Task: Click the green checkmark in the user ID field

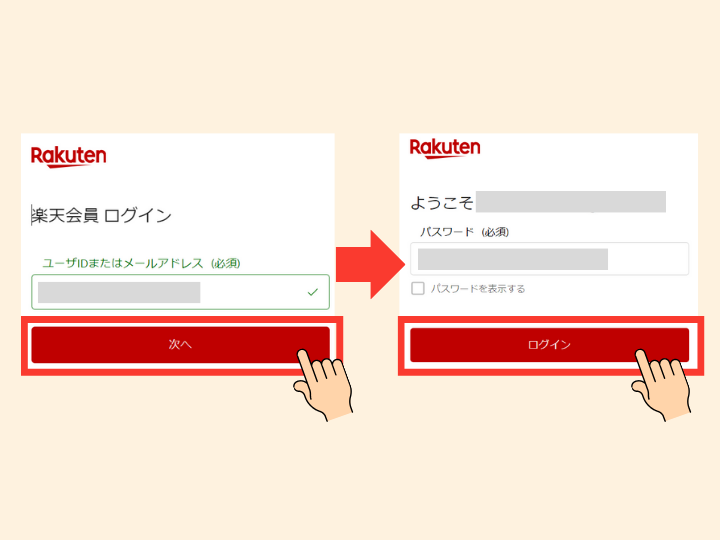Action: pos(313,292)
